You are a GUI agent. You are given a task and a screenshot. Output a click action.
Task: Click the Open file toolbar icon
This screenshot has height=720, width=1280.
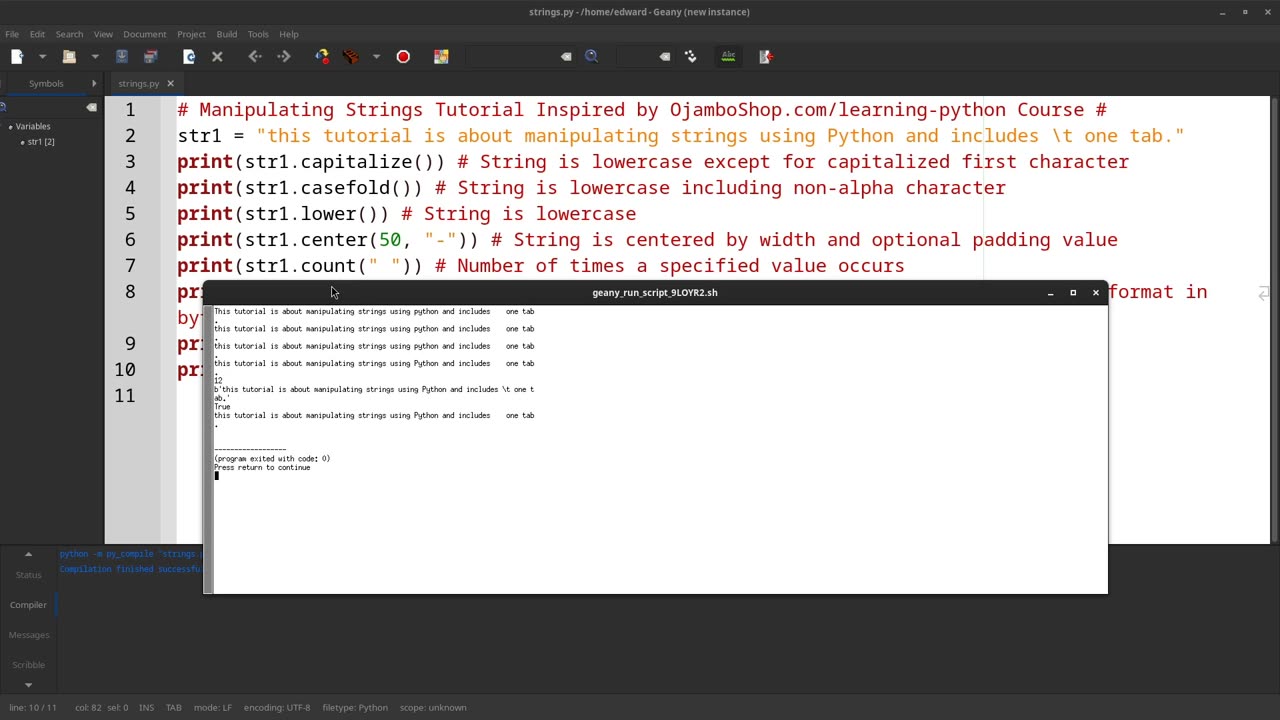click(69, 57)
